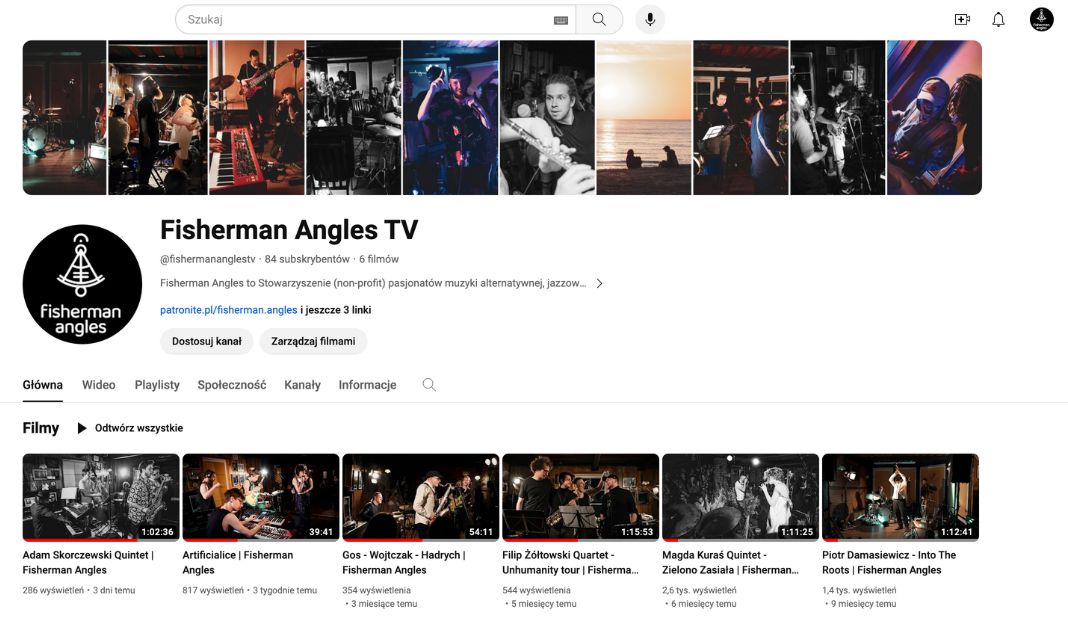Click the '286 wyświetleń • 3 dni temu' text
The image size is (1068, 630).
[79, 590]
